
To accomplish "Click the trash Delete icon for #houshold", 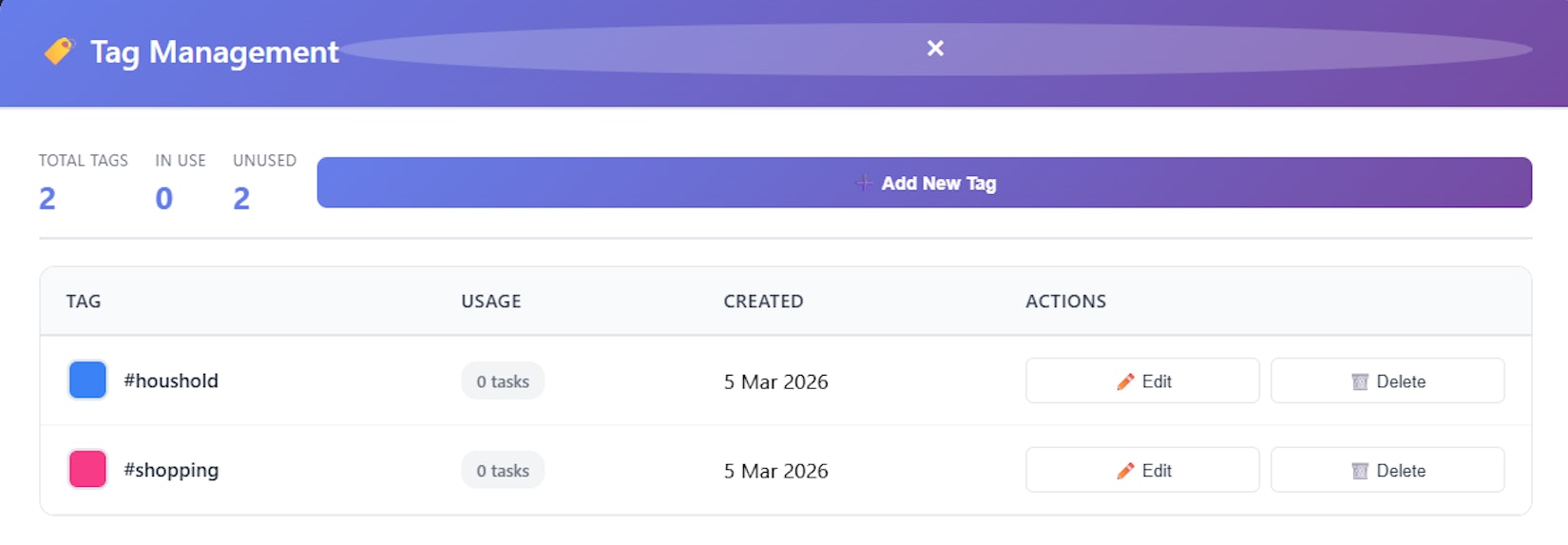I will click(1360, 381).
